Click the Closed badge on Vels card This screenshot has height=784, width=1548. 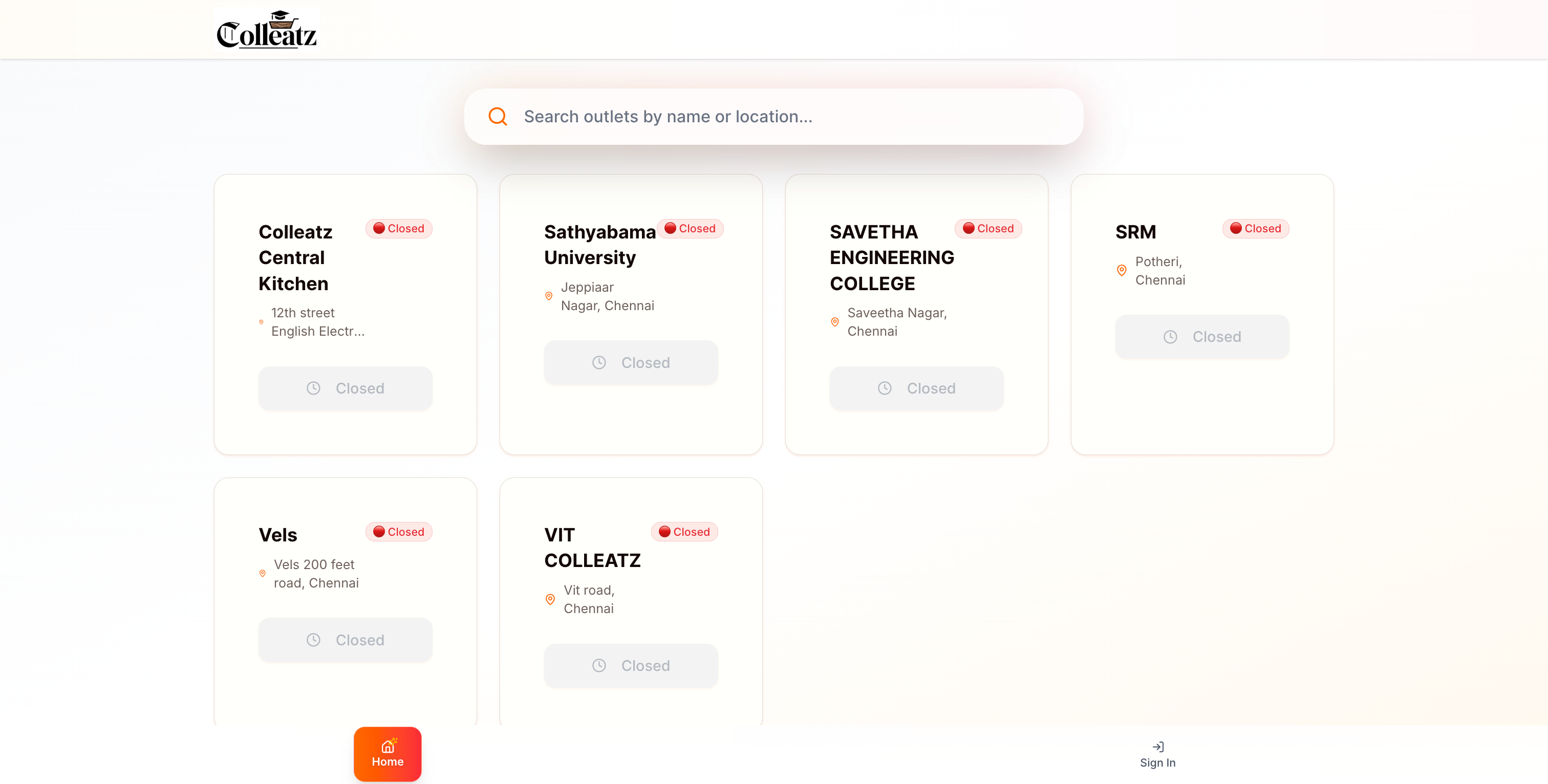pos(398,531)
